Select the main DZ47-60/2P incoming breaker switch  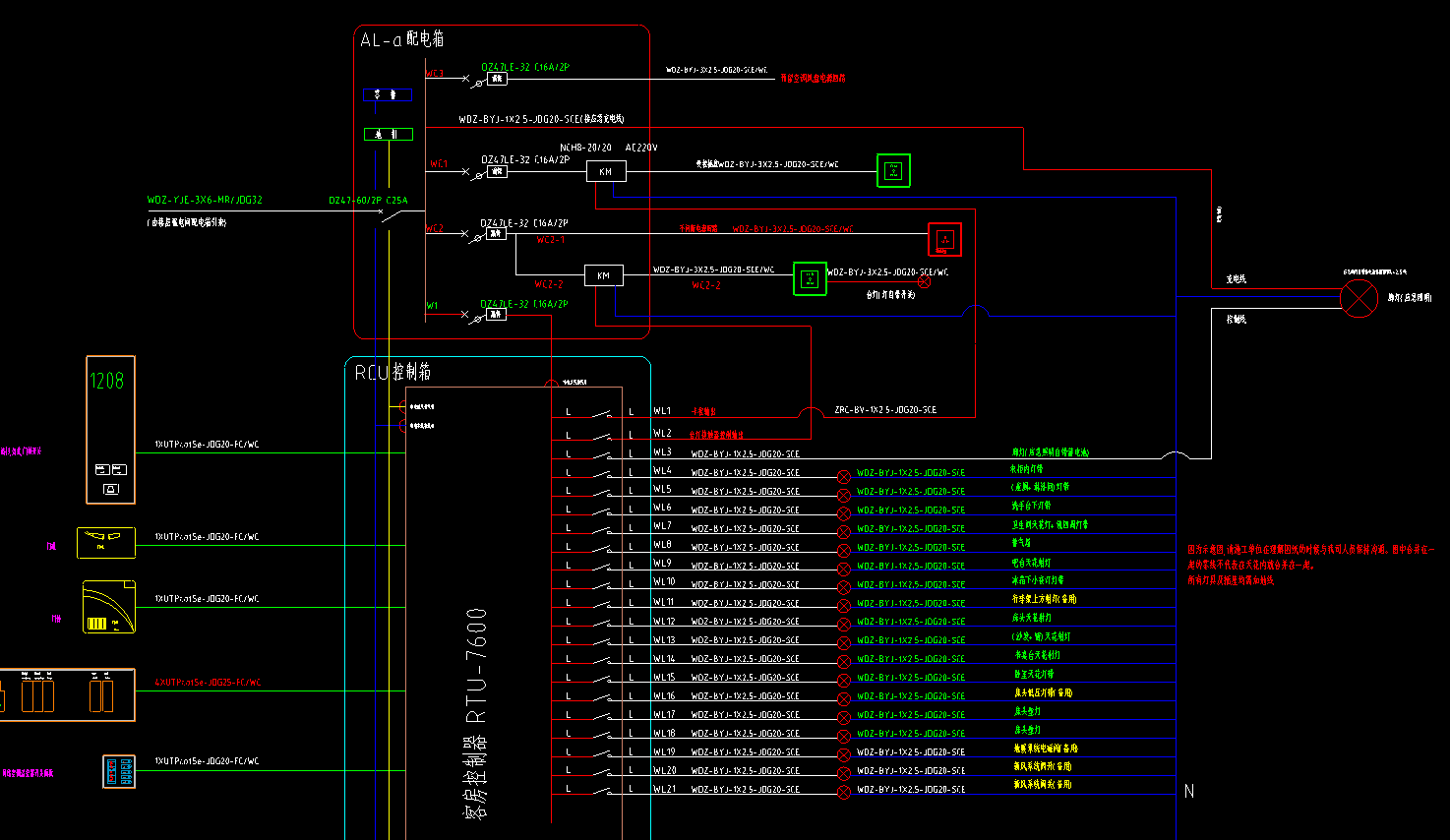tap(390, 213)
